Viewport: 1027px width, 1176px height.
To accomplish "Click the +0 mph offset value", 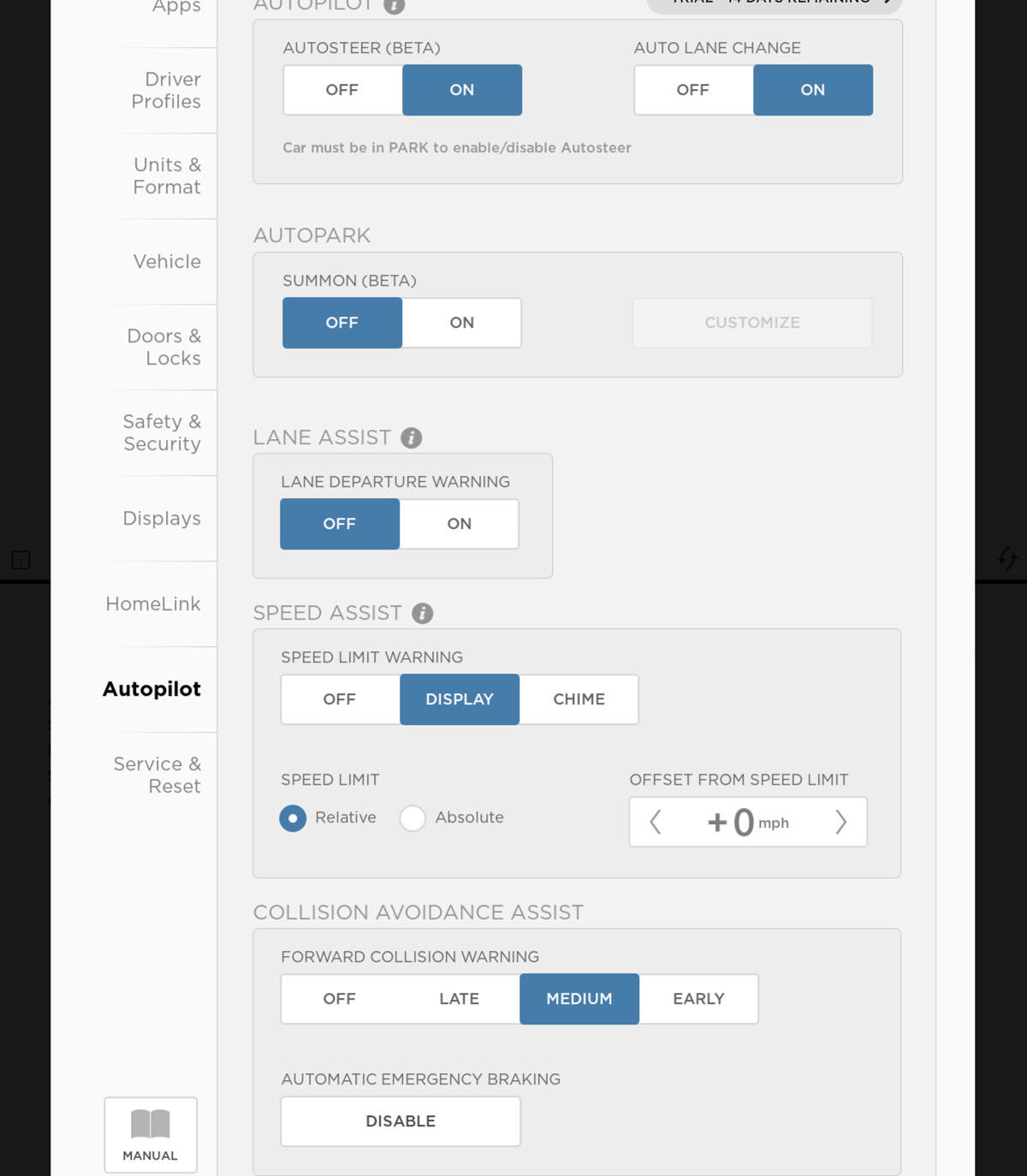I will 748,823.
